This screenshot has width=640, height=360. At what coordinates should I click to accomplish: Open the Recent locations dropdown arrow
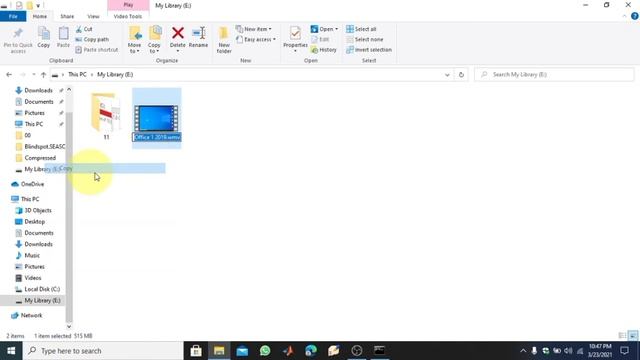(x=33, y=75)
